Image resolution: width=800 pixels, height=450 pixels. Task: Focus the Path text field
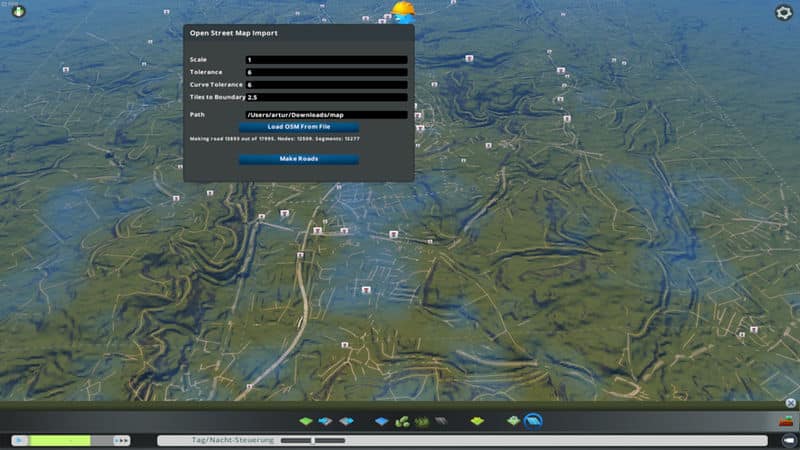point(326,115)
